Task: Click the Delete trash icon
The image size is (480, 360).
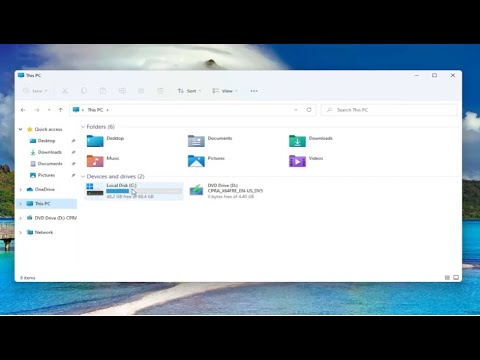Action: pos(160,91)
